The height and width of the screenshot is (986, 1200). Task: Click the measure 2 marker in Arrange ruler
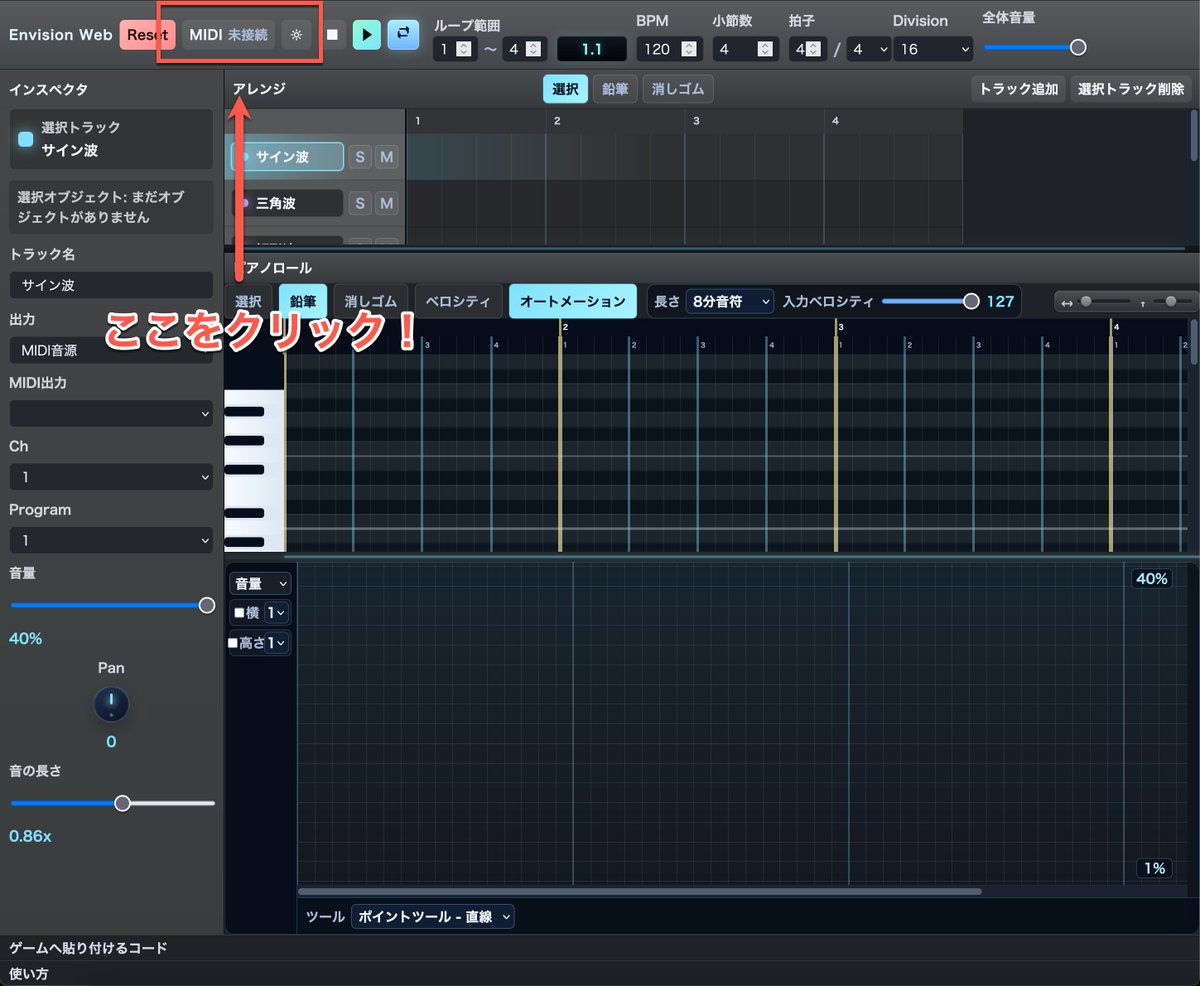coord(557,121)
